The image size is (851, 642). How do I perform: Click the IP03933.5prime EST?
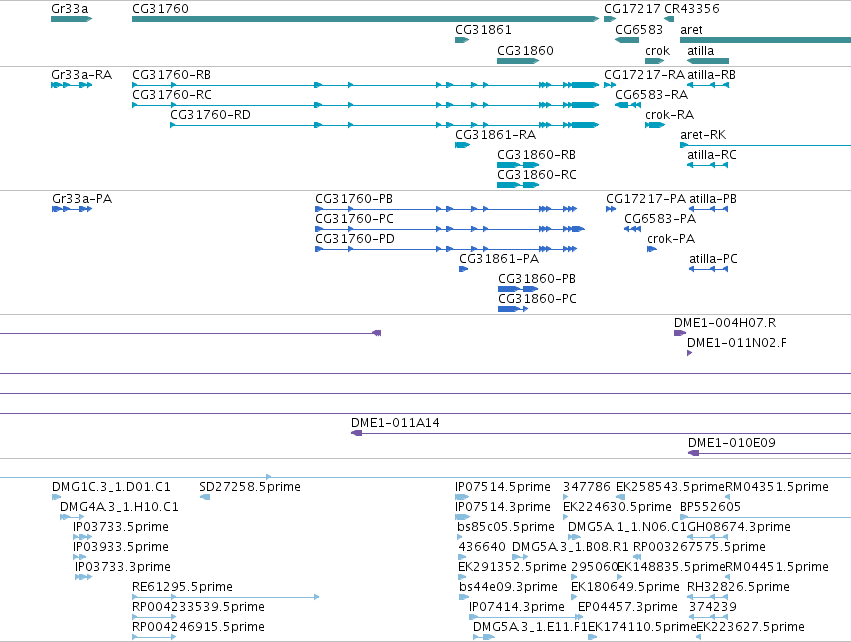(x=79, y=557)
